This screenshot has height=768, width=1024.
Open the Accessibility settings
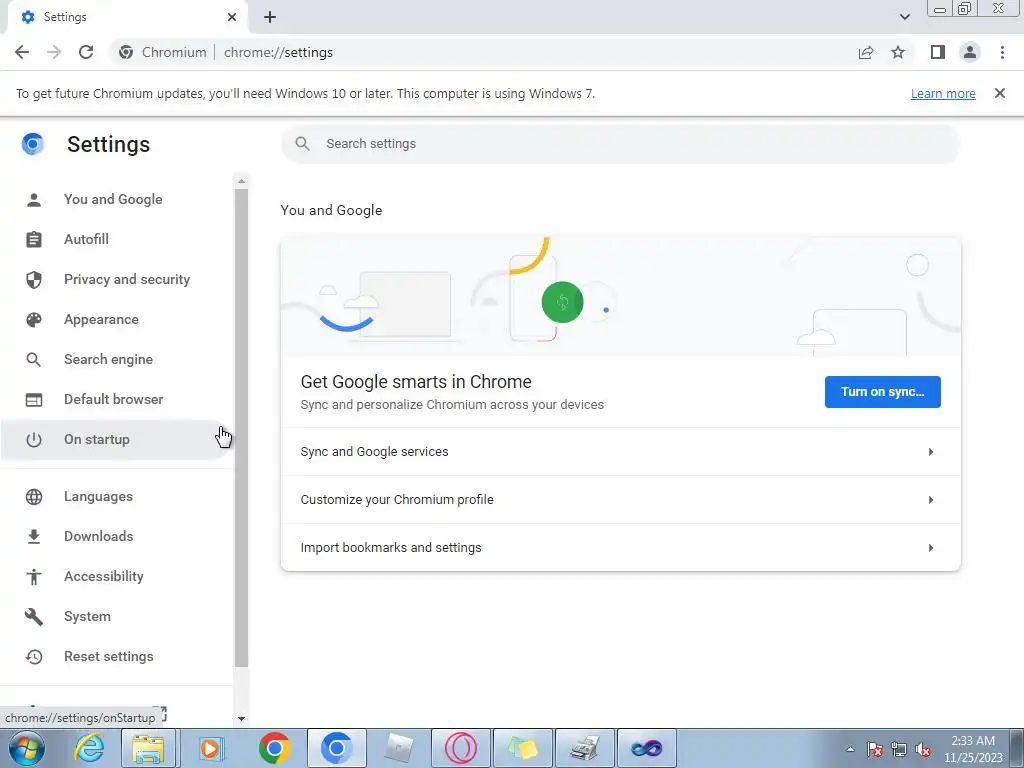click(116, 576)
